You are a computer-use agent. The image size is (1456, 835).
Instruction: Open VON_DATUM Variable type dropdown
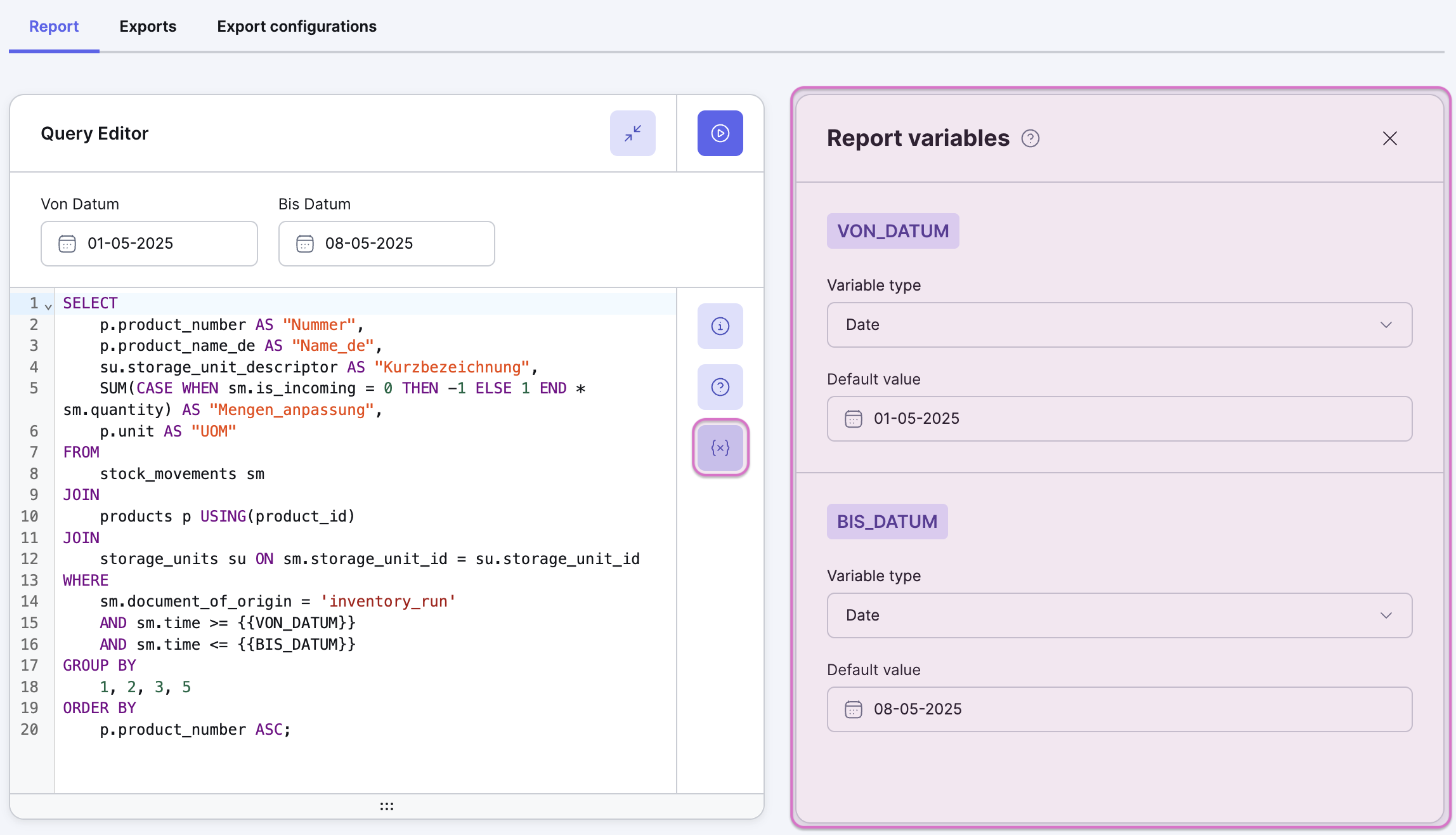[x=1119, y=325]
